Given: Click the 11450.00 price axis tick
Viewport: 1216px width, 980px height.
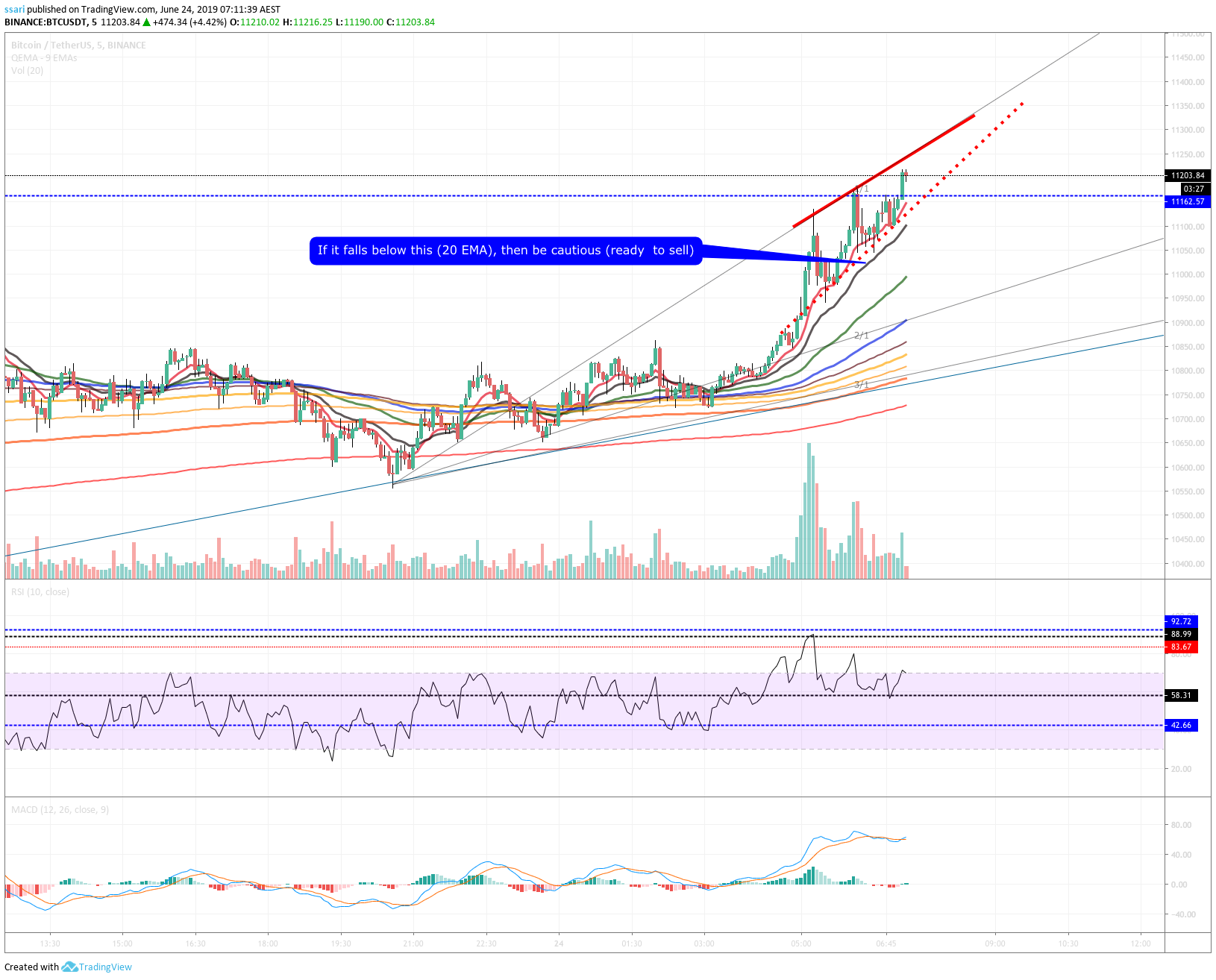Looking at the screenshot, I should (1188, 57).
